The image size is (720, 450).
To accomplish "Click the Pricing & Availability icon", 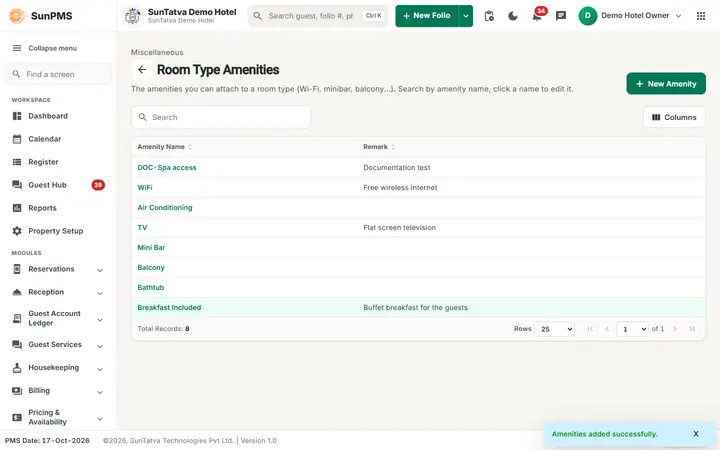I will (x=17, y=417).
